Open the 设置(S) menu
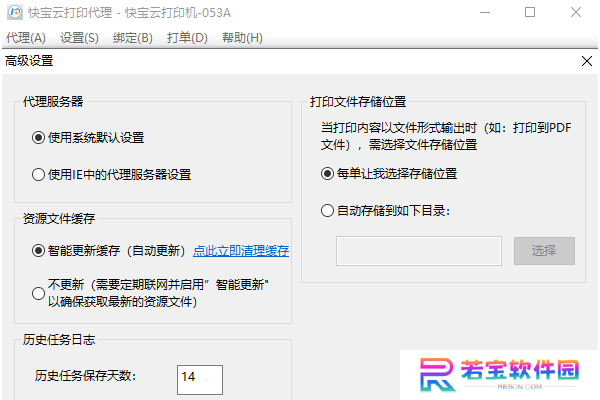Screen dimensions: 600x400 (x=79, y=38)
